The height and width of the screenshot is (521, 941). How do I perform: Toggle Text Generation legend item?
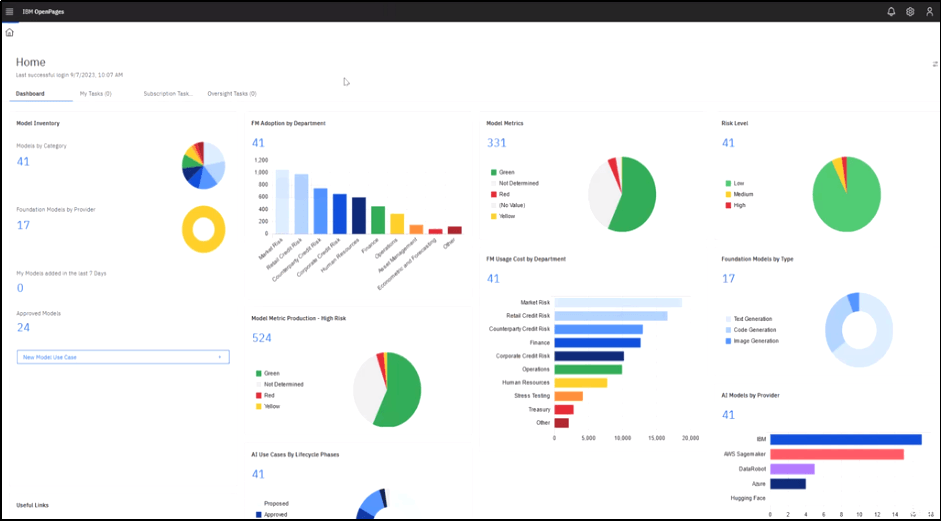pos(749,319)
